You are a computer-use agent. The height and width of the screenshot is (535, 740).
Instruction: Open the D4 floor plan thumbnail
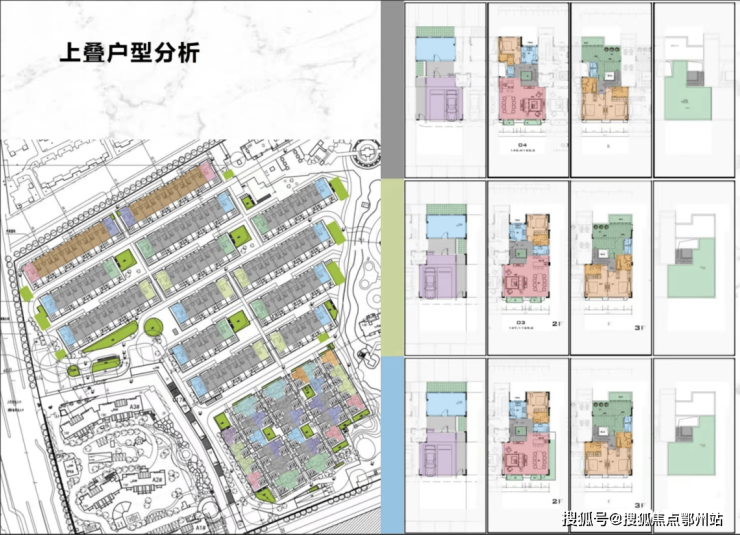click(528, 90)
